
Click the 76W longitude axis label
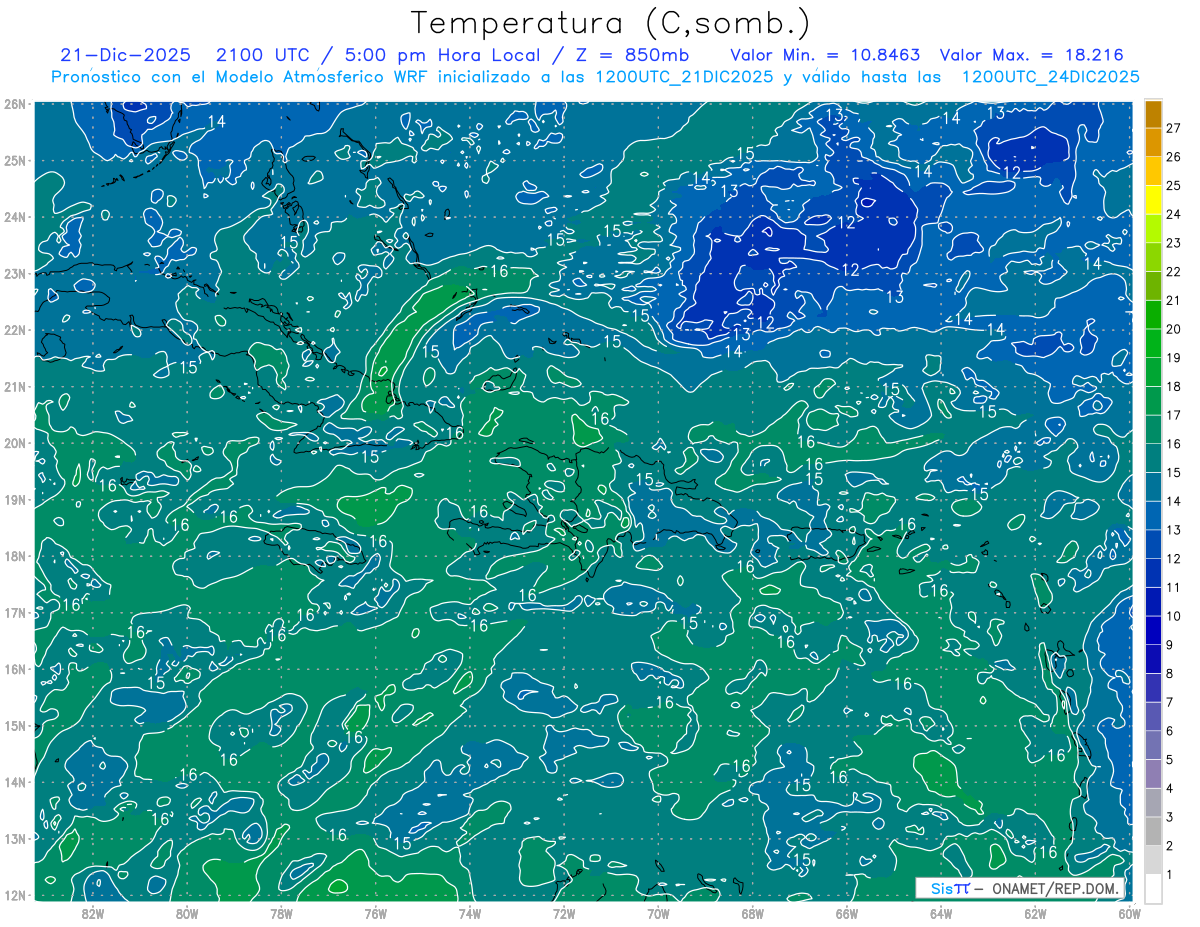(x=375, y=912)
